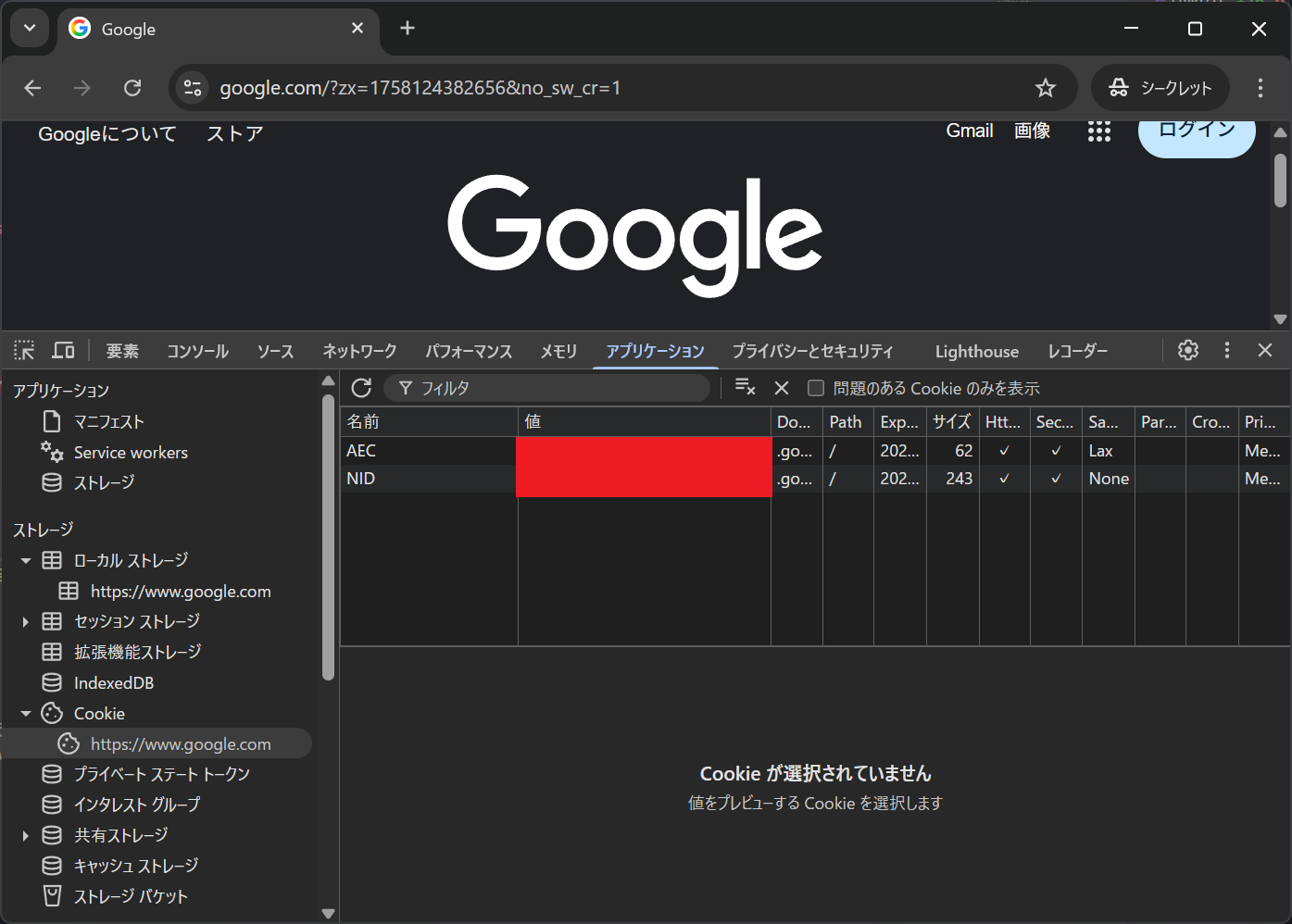The height and width of the screenshot is (924, 1292).
Task: Select IndexedDB in the sidebar
Action: click(114, 683)
